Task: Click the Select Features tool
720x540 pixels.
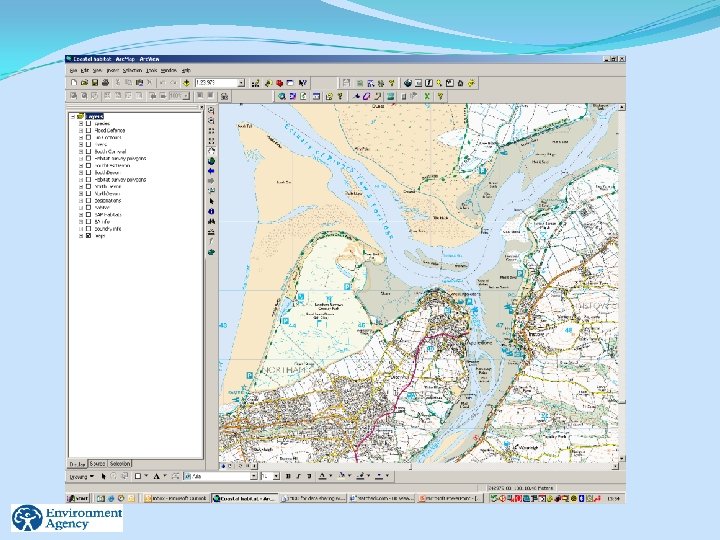Action: point(211,191)
